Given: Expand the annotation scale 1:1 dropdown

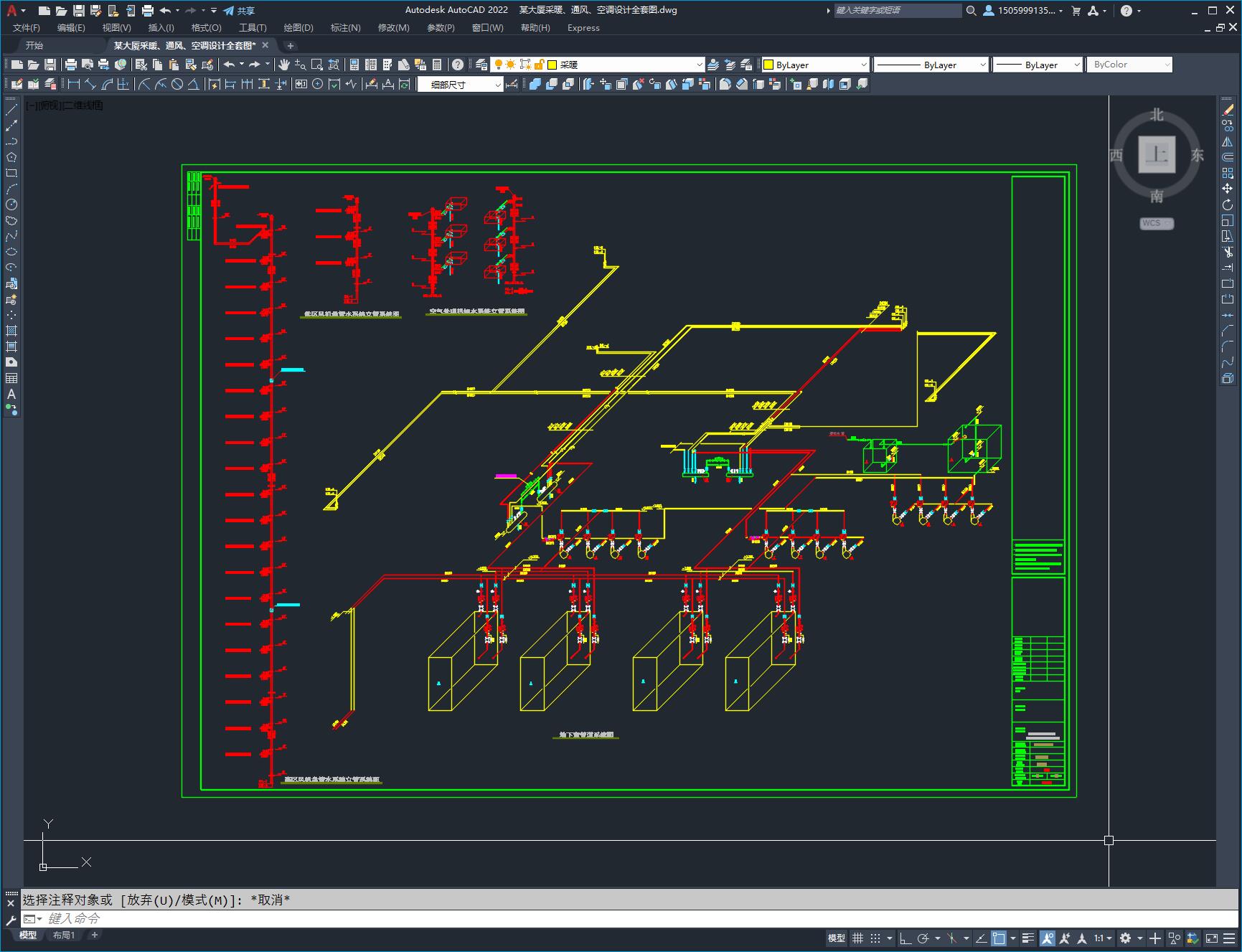Looking at the screenshot, I should click(1103, 938).
